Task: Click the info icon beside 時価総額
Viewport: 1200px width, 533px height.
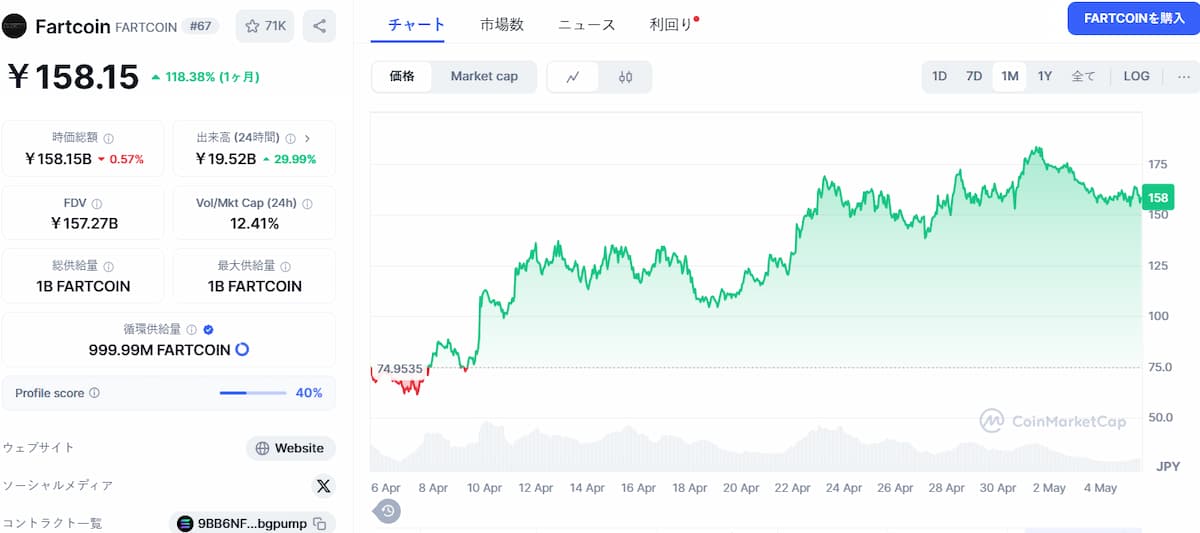Action: (x=108, y=139)
